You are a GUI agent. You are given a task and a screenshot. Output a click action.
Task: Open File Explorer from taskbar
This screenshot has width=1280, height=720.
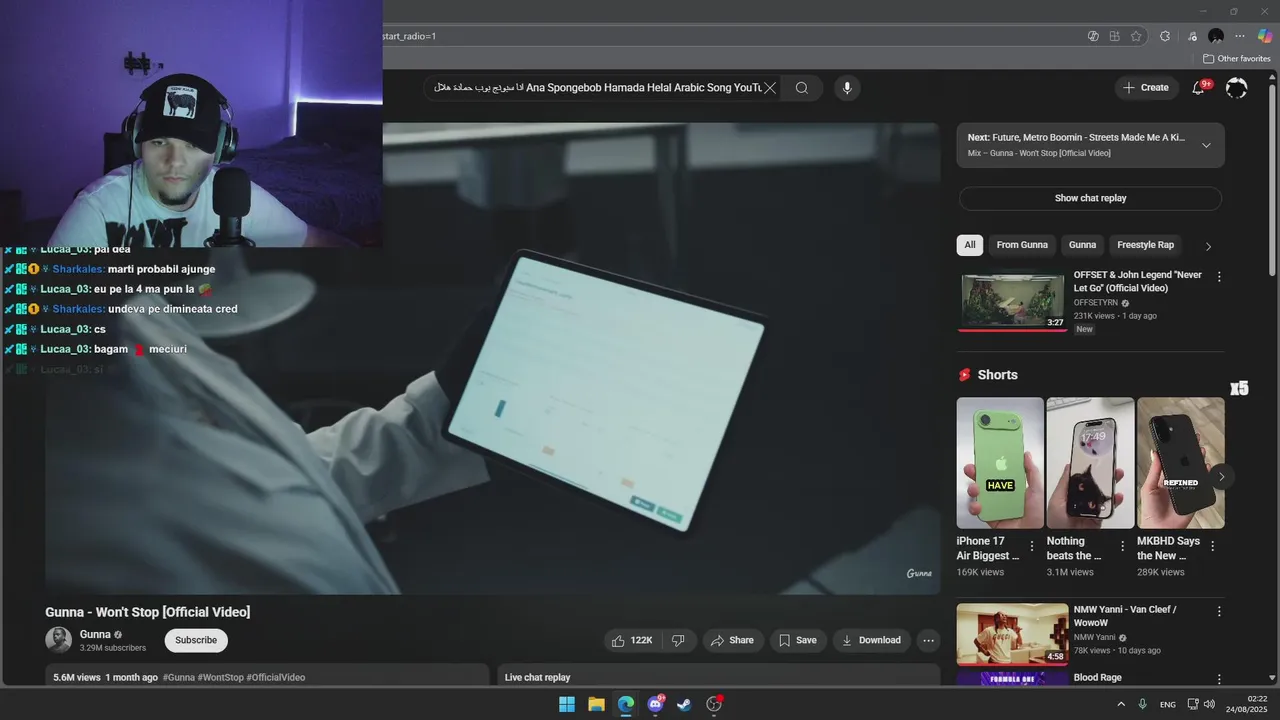coord(596,704)
